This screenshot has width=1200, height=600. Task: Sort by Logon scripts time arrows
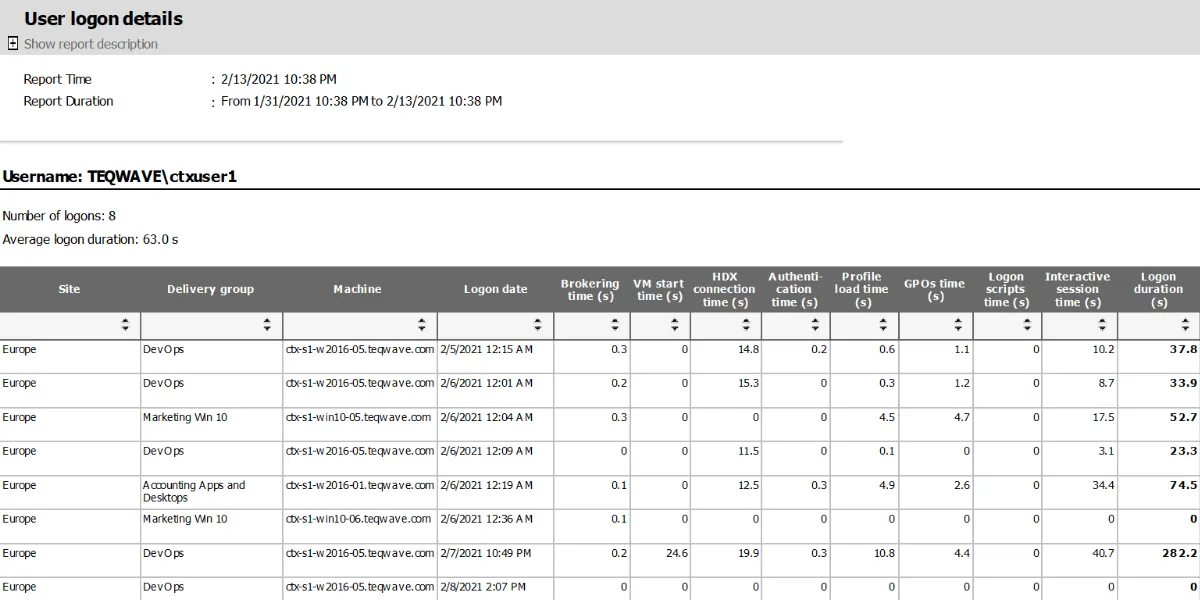click(x=1027, y=325)
